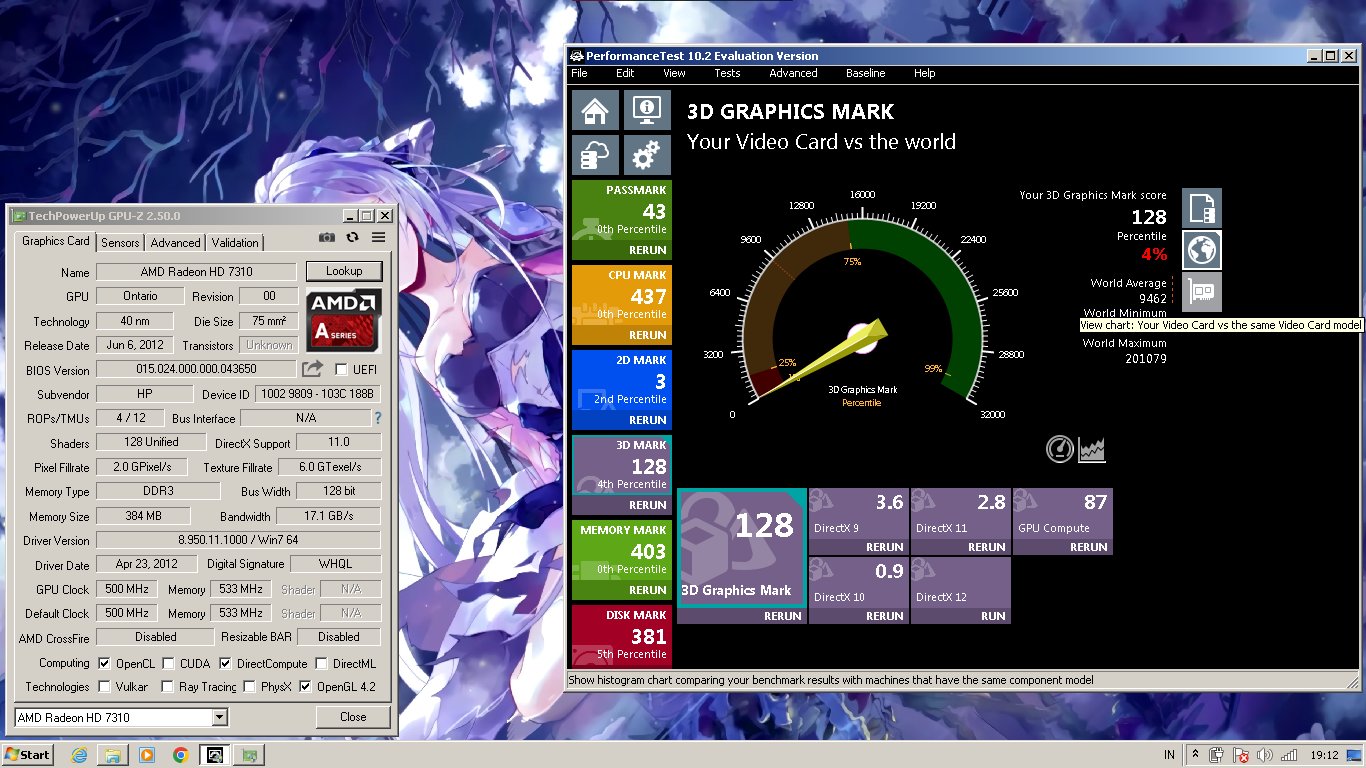Select the Disk Mark tile
Screen dimensions: 1366x768
622,636
